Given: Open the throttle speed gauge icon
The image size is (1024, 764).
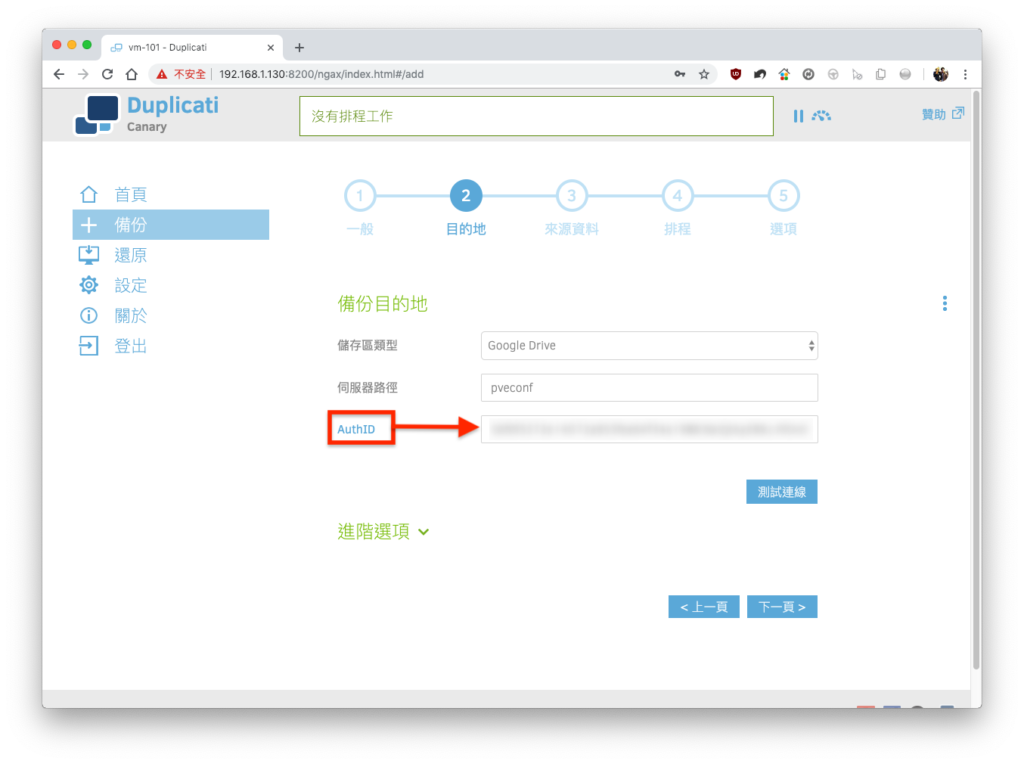Looking at the screenshot, I should click(821, 116).
